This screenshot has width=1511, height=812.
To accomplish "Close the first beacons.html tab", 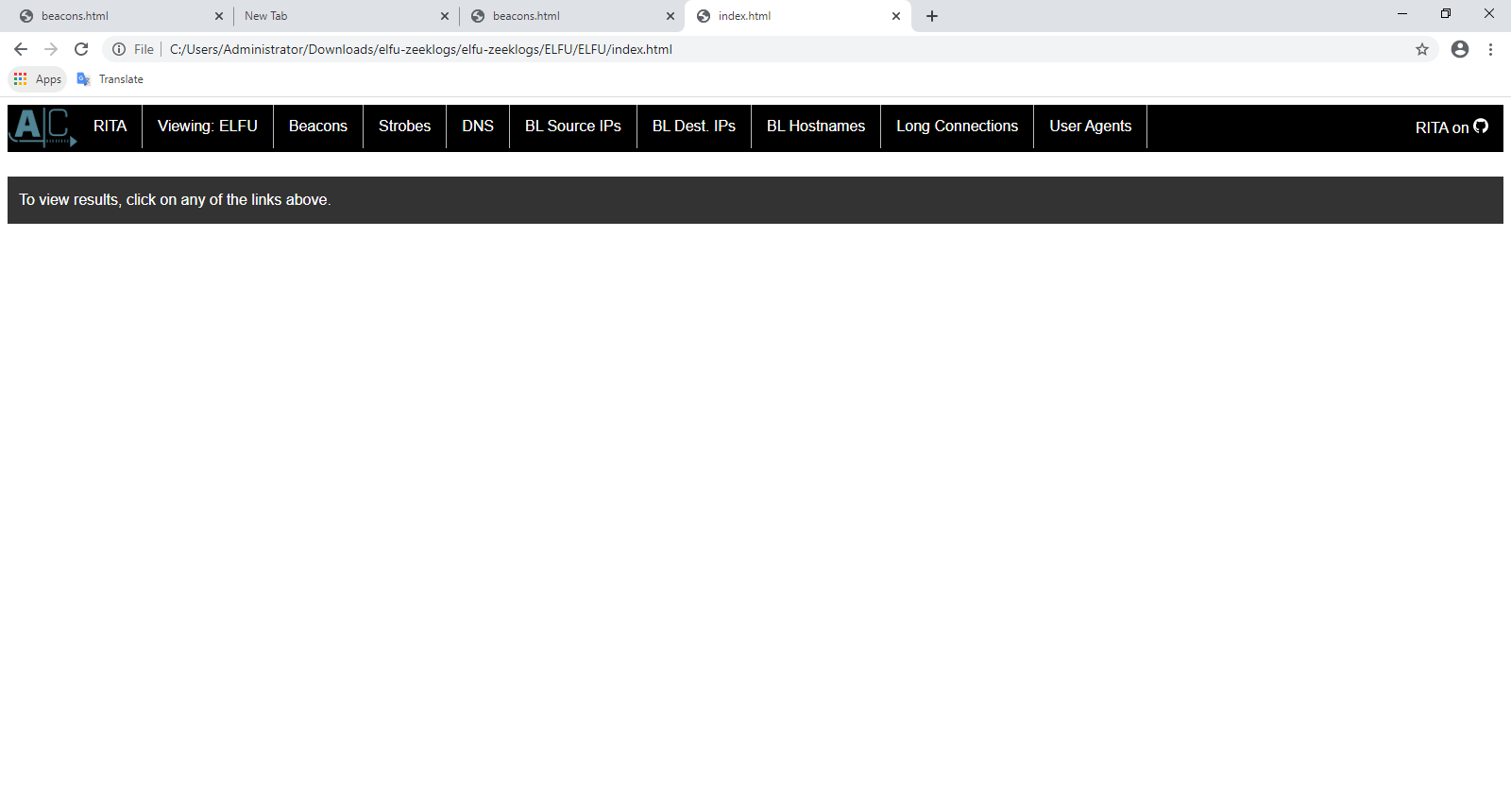I will click(219, 16).
